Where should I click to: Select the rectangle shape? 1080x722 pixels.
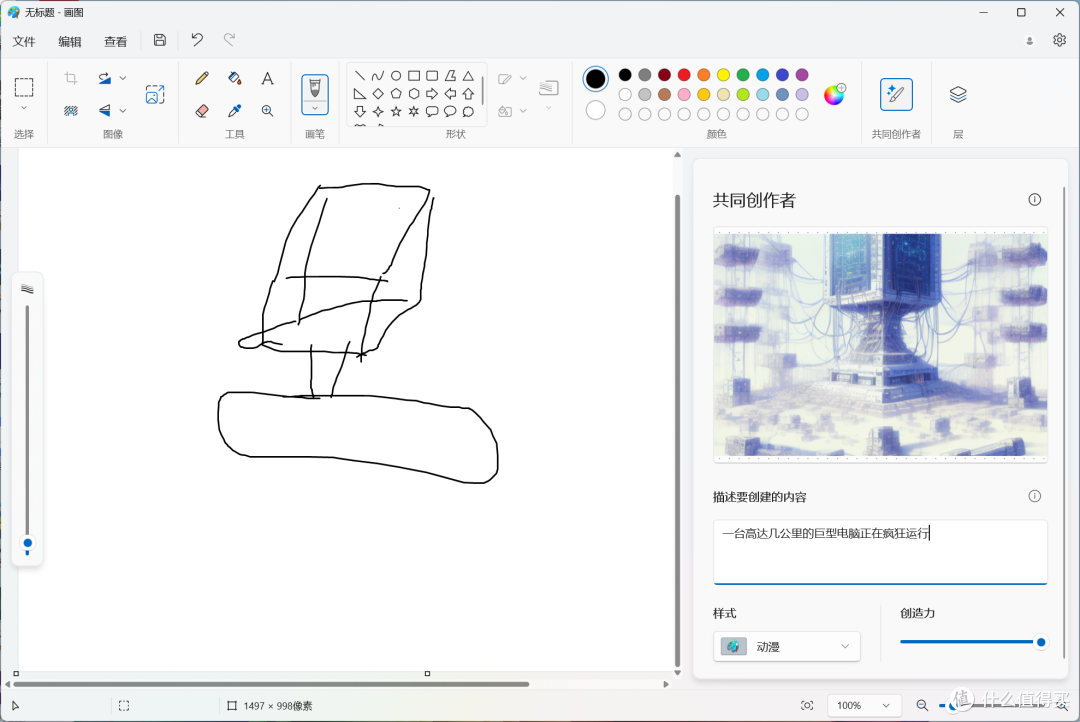click(414, 76)
